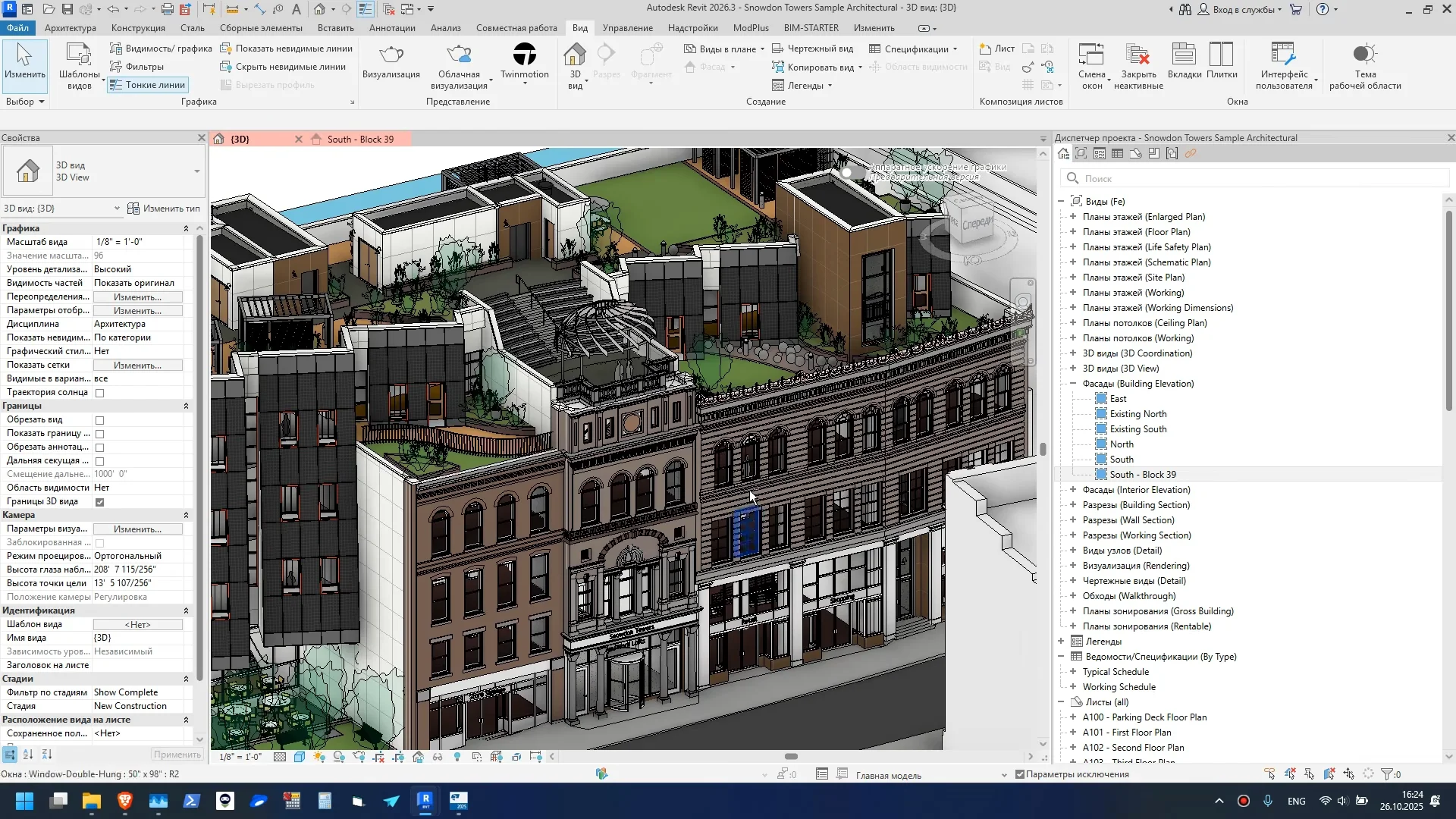Click the Tile views icon
The width and height of the screenshot is (1456, 819).
(1221, 55)
